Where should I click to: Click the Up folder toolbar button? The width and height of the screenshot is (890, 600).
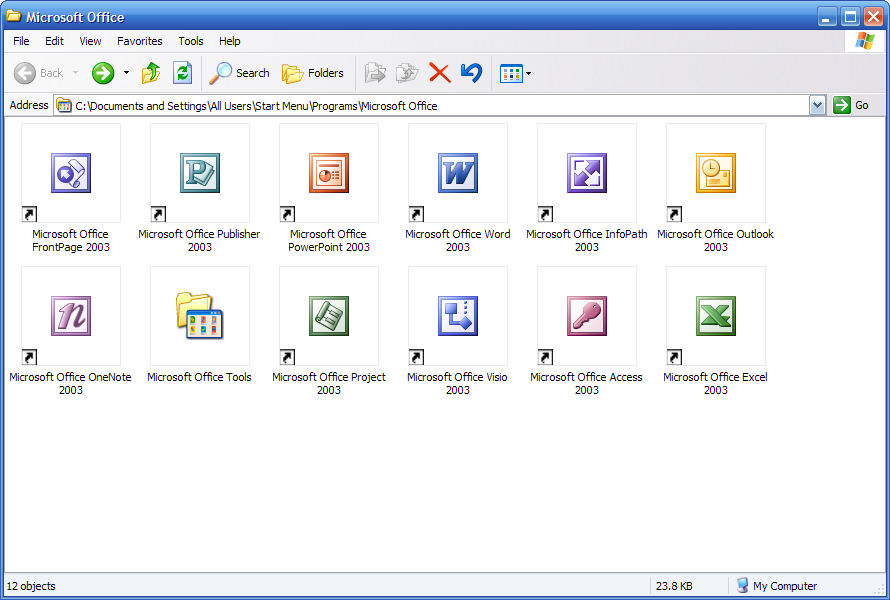(x=151, y=73)
